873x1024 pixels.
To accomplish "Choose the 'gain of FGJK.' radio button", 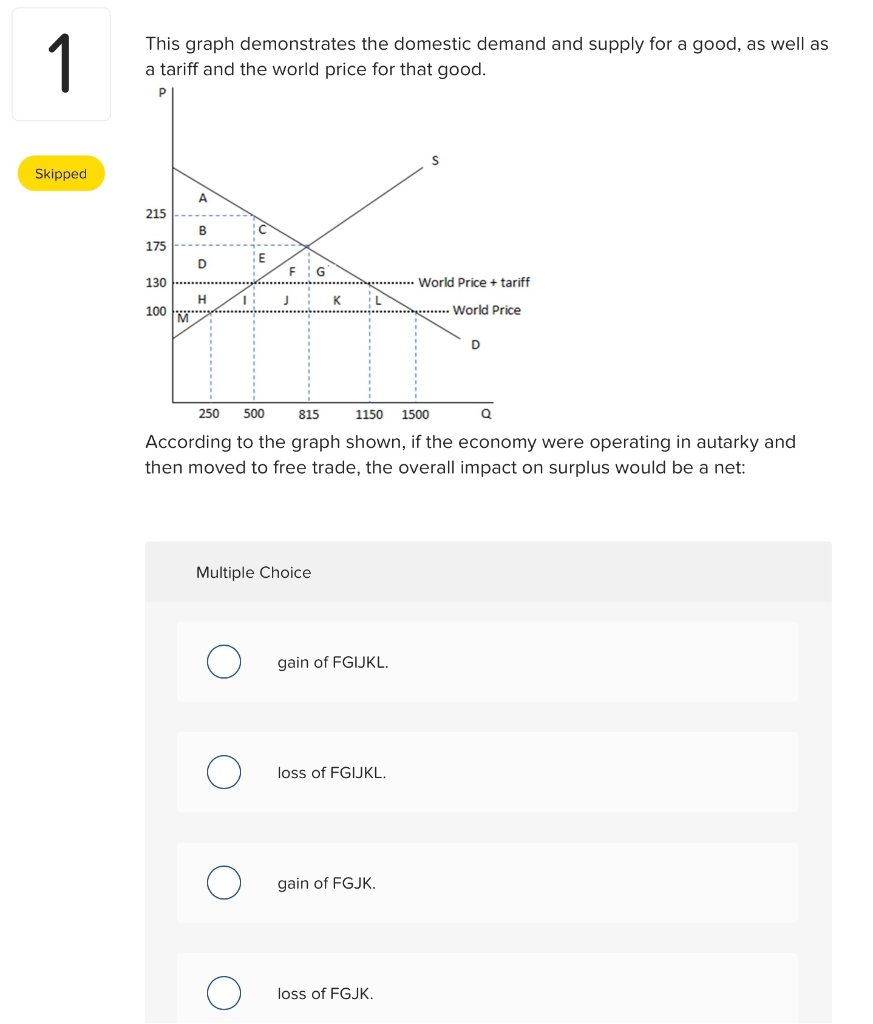I will coord(223,882).
